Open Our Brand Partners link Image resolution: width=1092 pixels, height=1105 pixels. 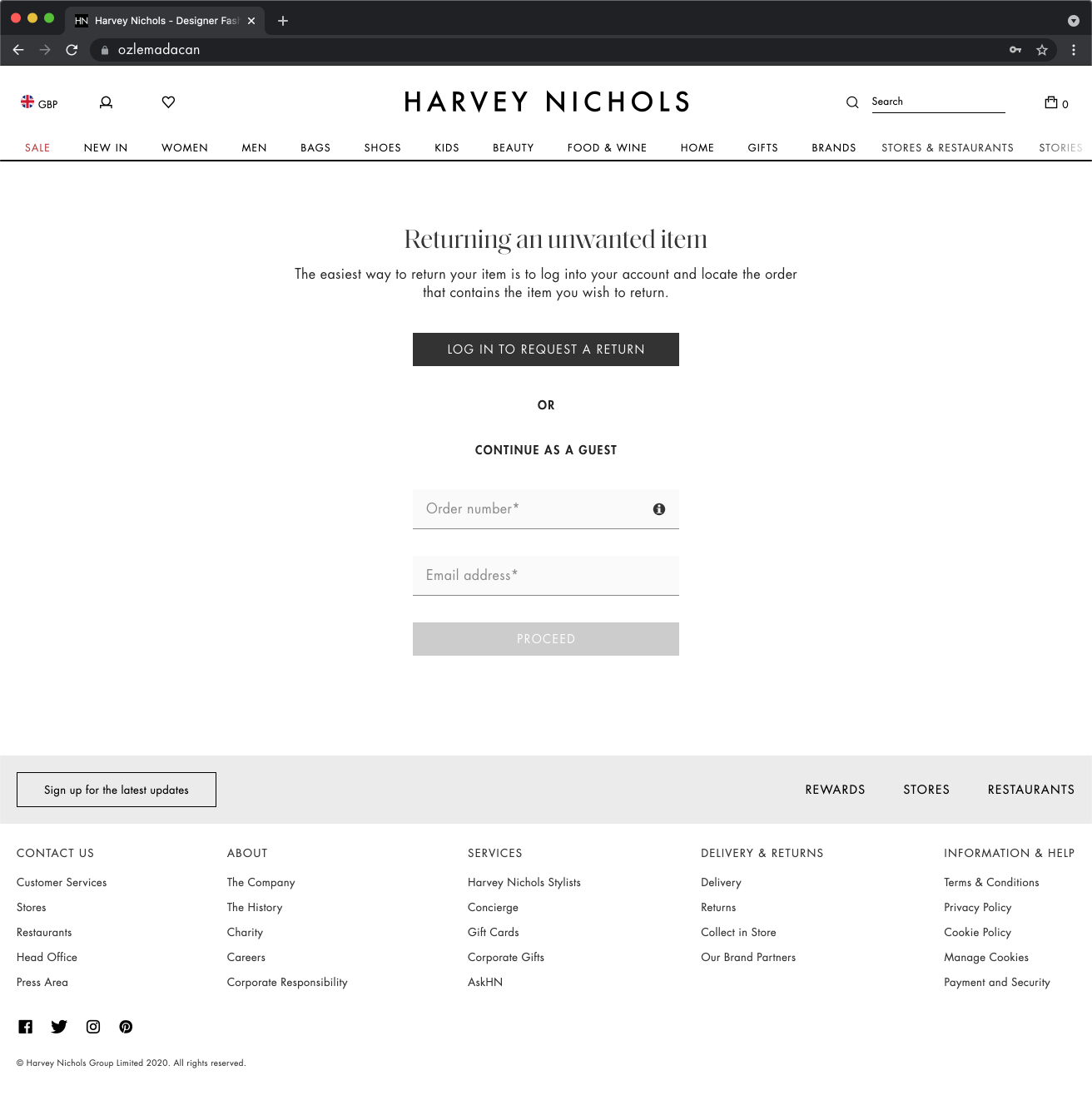pyautogui.click(x=748, y=958)
